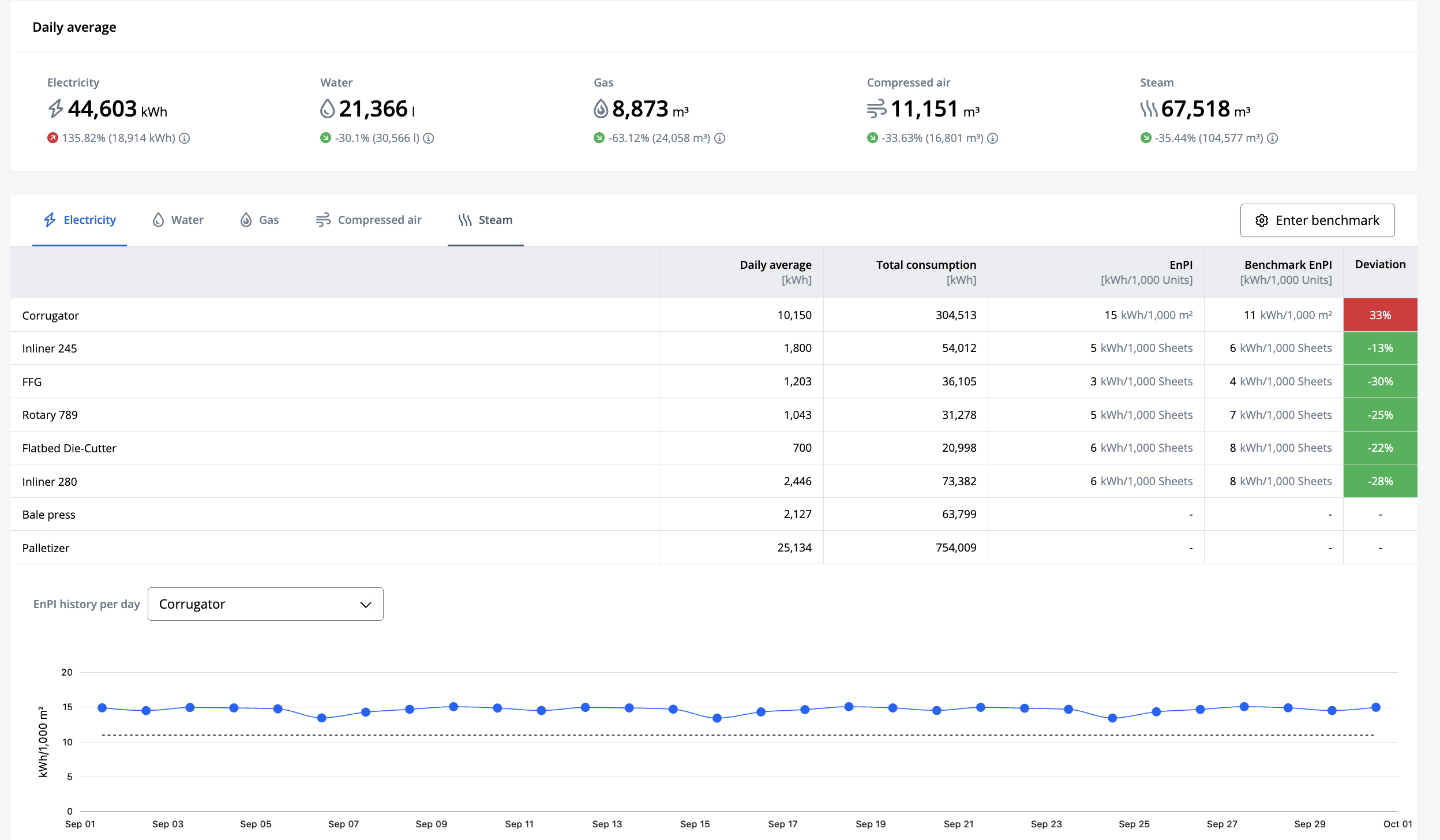
Task: Click the Sep 09 data point on chart
Action: coord(453,707)
